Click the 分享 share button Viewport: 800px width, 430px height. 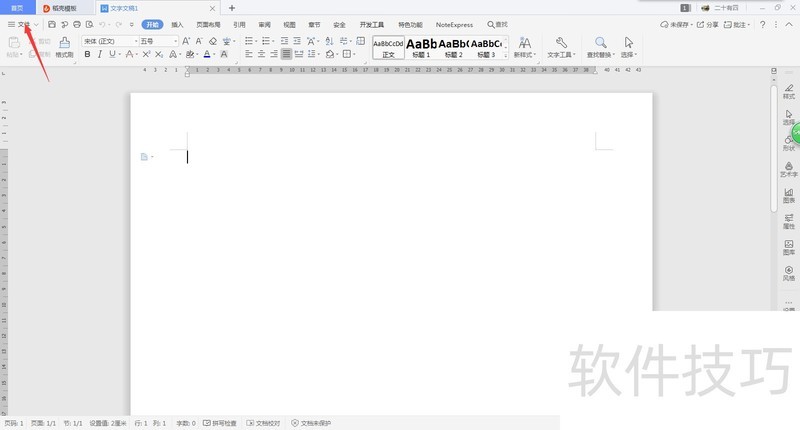click(x=708, y=24)
